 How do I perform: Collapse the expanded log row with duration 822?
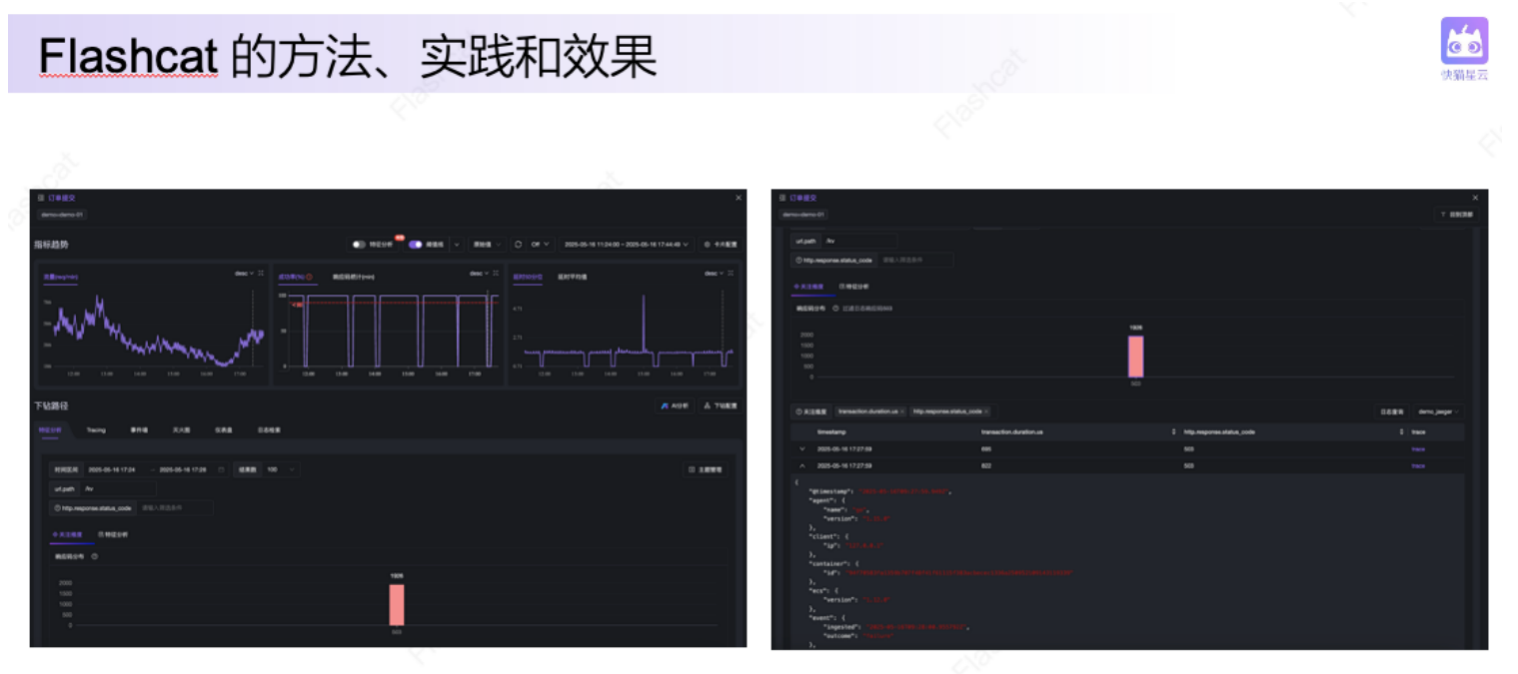(801, 466)
